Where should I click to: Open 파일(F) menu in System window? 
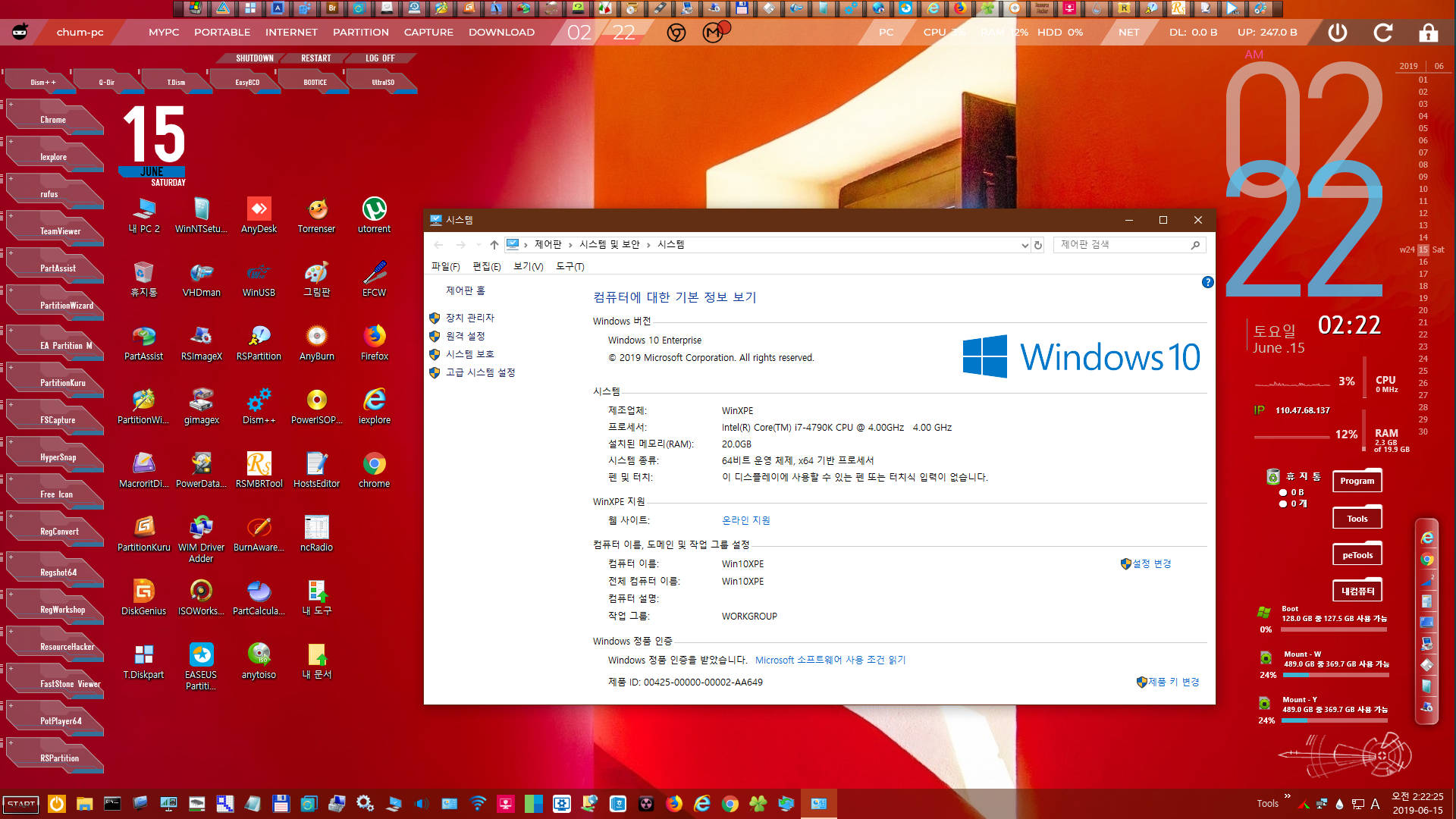coord(445,266)
